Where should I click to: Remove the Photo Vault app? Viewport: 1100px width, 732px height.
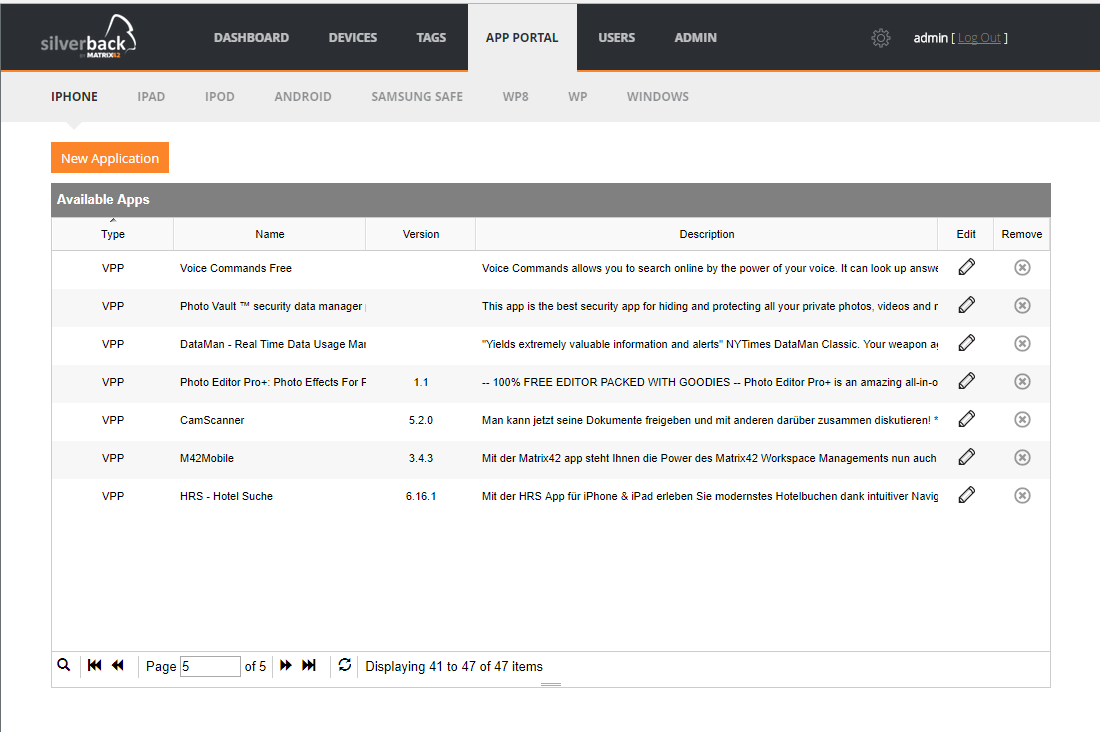tap(1022, 305)
